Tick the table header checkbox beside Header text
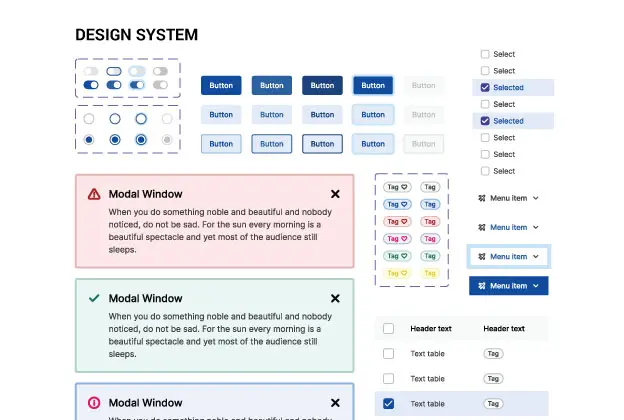 coord(388,328)
